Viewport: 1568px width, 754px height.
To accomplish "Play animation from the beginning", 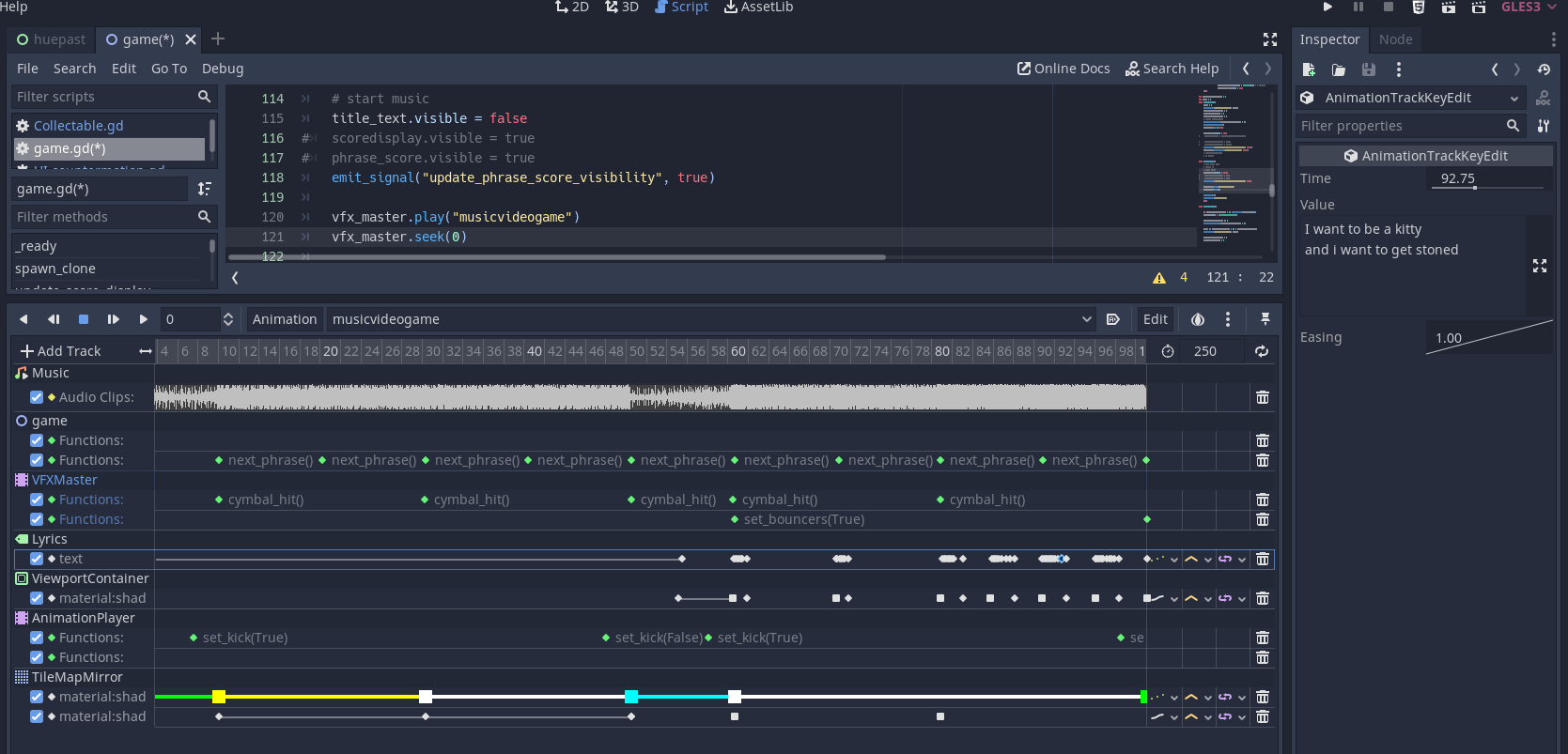I will tap(113, 319).
